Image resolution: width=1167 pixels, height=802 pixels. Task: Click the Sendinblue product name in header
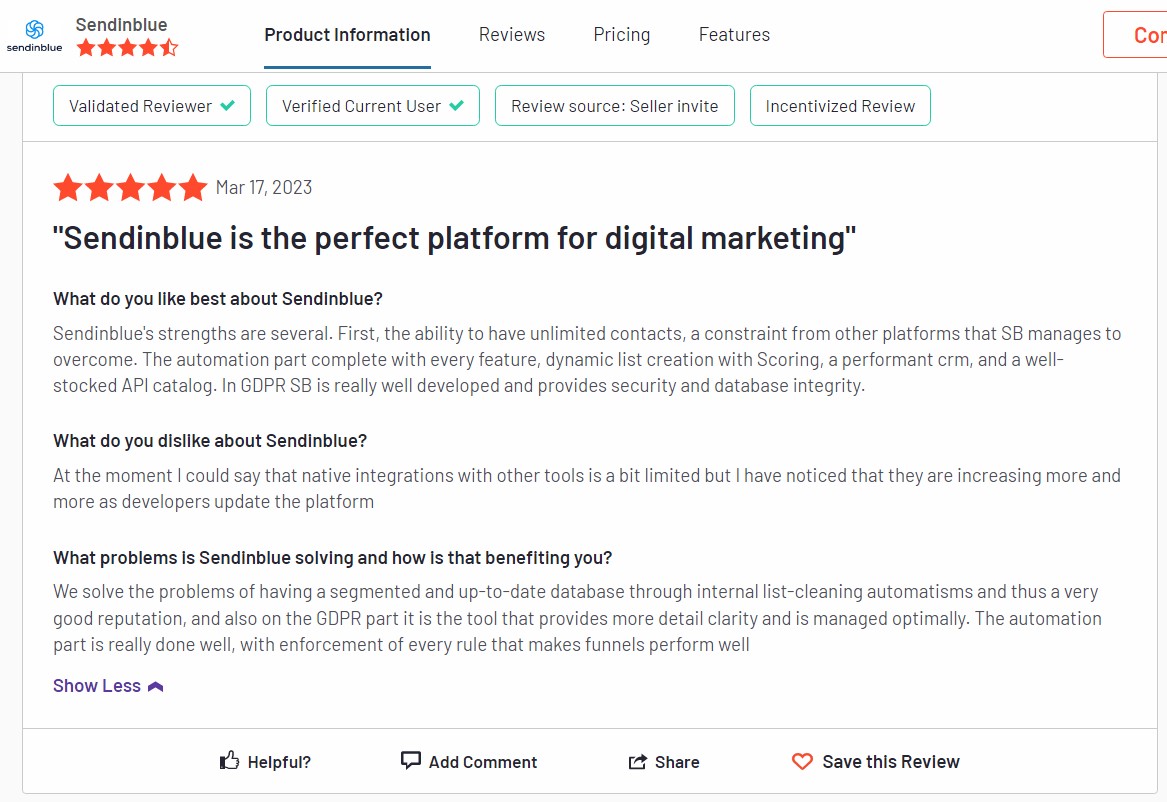pos(121,25)
